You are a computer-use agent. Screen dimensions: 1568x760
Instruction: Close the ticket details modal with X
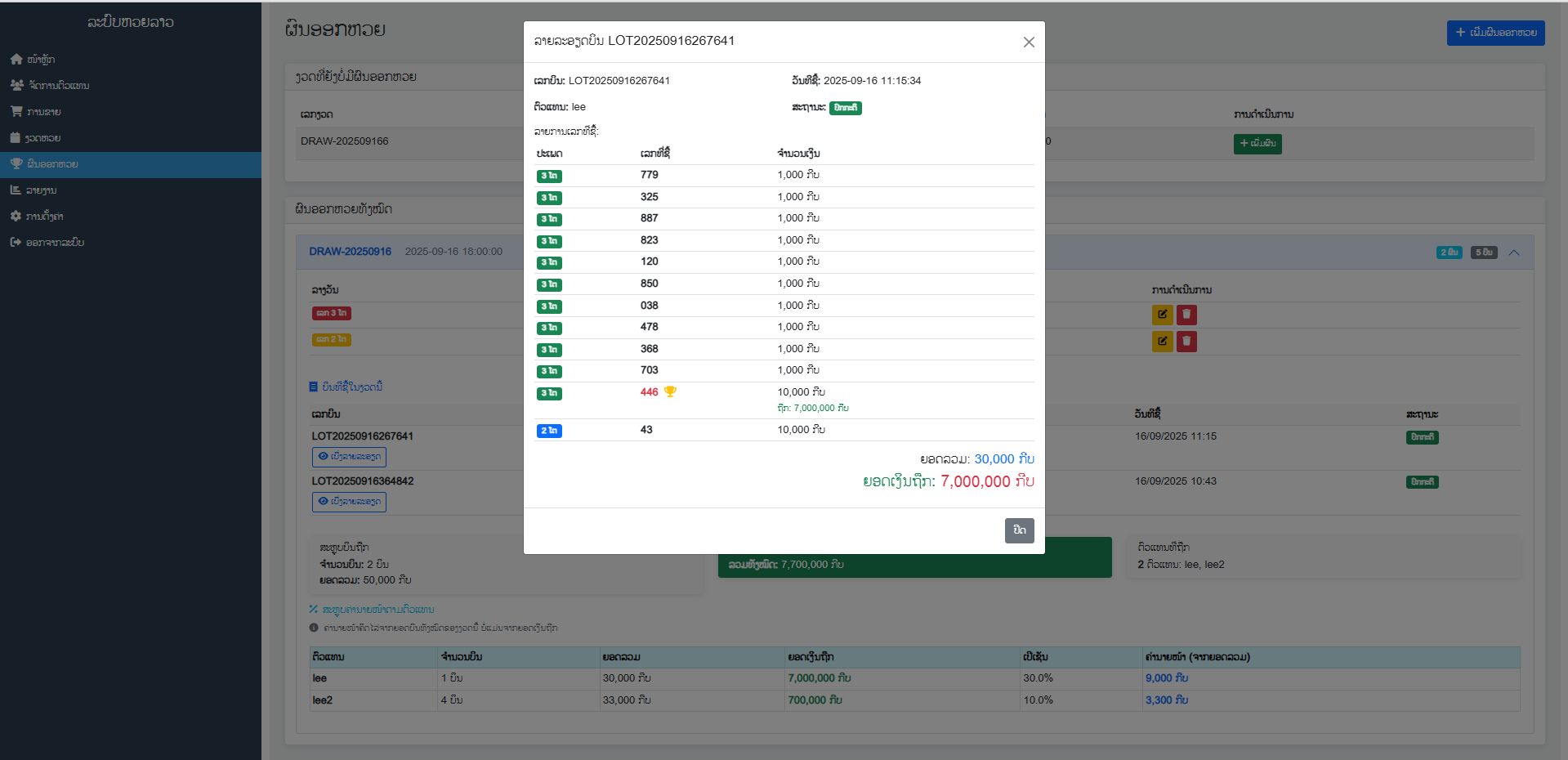click(x=1029, y=42)
